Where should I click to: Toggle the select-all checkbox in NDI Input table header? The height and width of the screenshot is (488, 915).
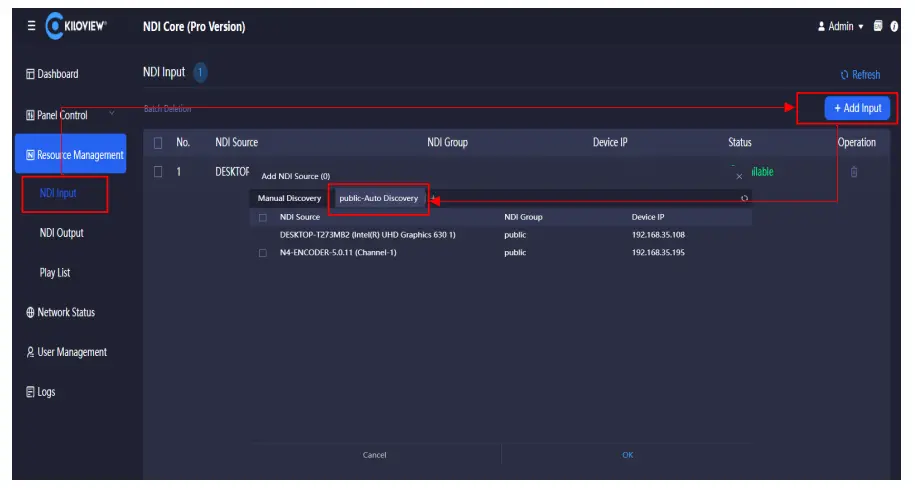pos(158,142)
